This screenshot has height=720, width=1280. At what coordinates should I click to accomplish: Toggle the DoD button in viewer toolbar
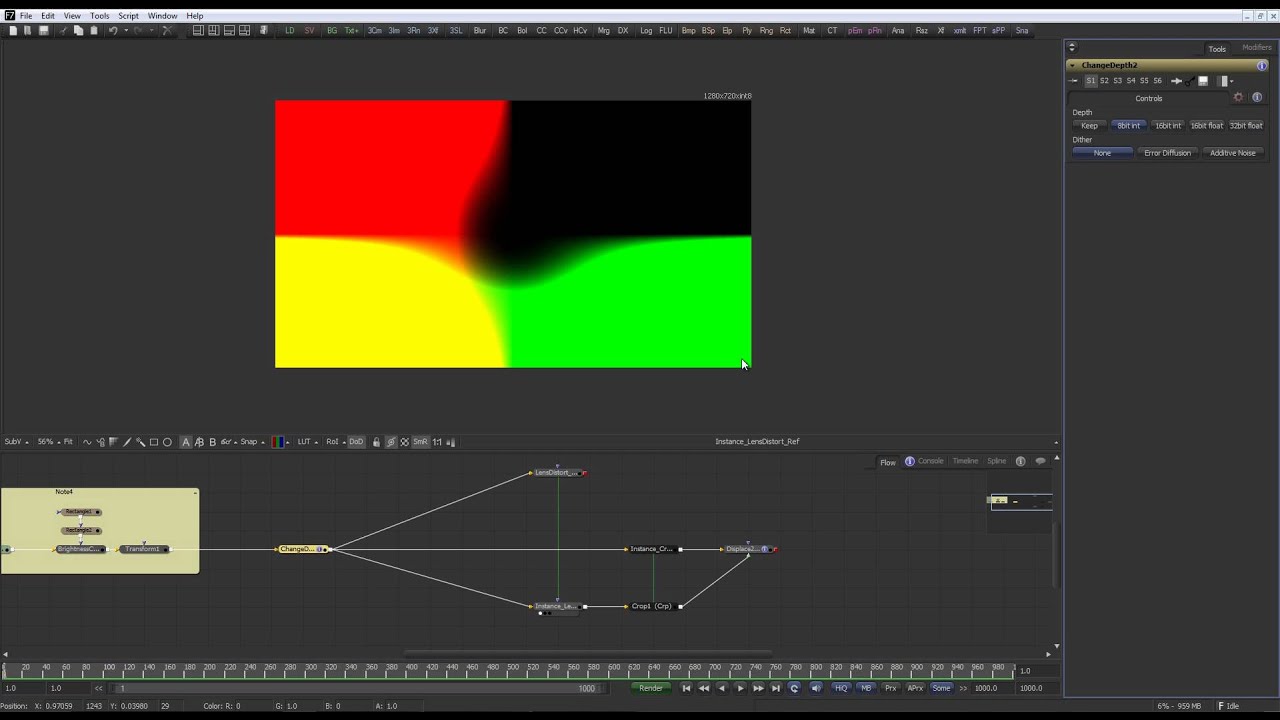point(356,442)
